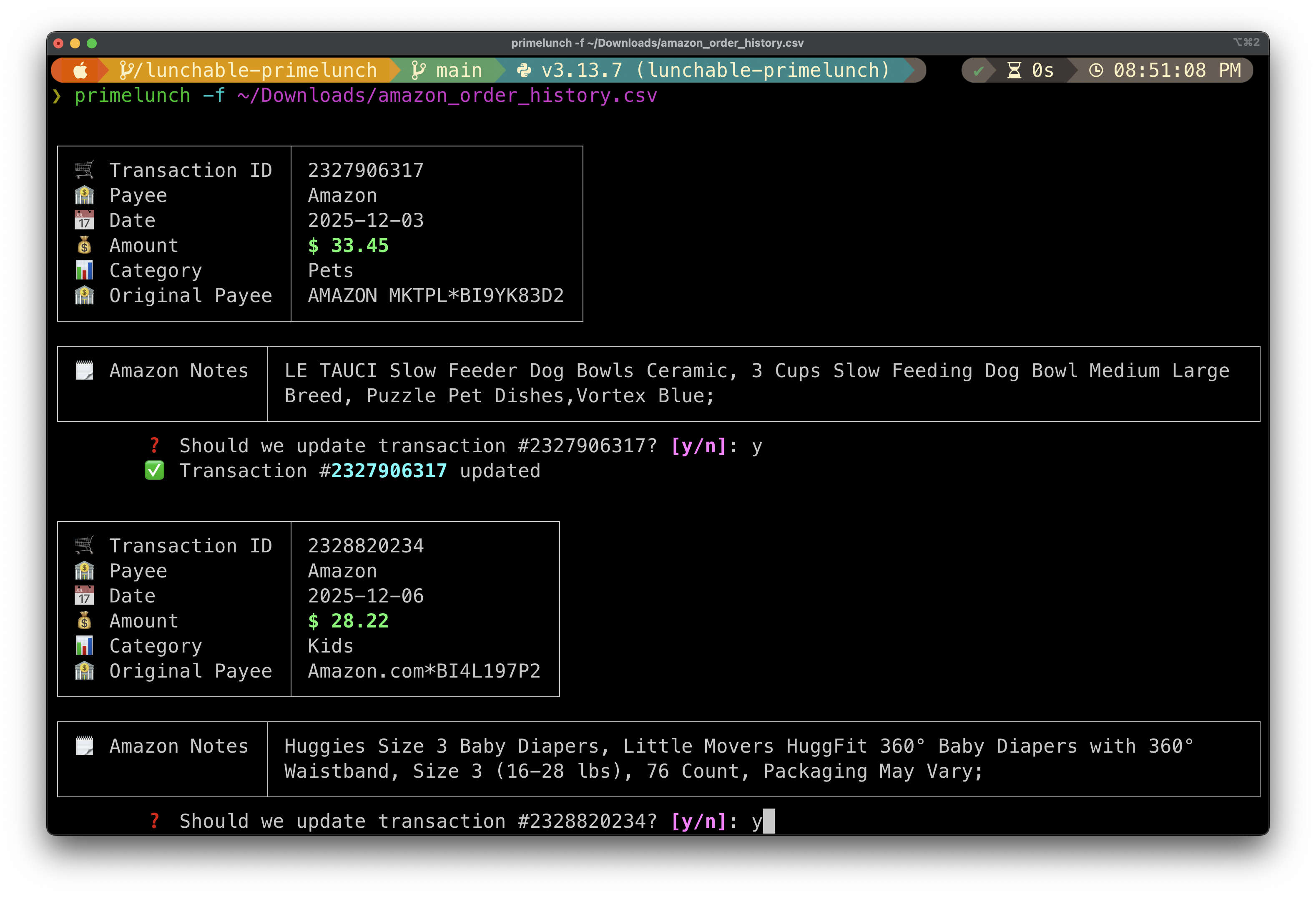Click the Python icon beside v3.13.7
Viewport: 1316px width, 897px height.
(525, 70)
